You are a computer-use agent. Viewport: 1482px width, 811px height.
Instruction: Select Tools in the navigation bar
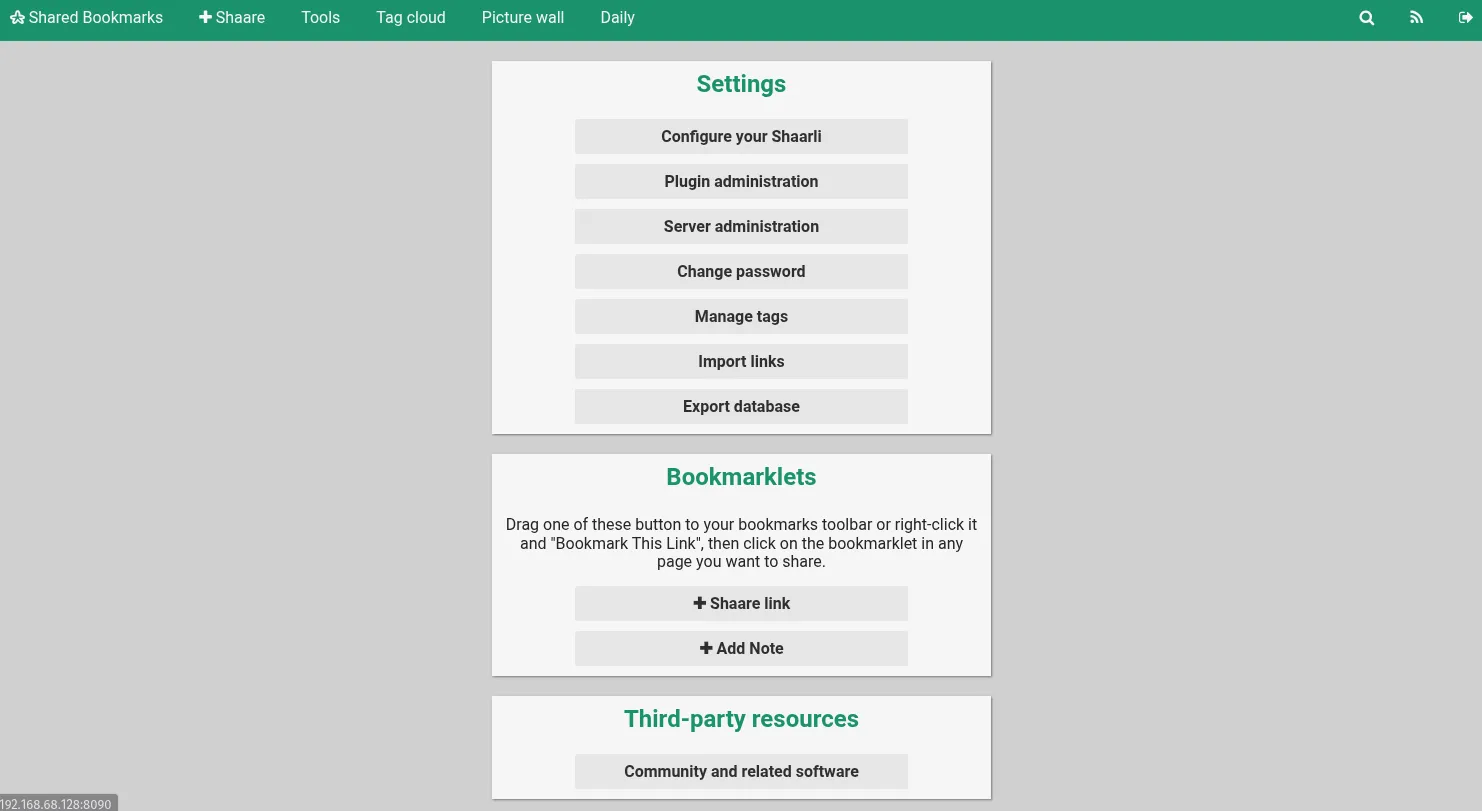tap(320, 17)
